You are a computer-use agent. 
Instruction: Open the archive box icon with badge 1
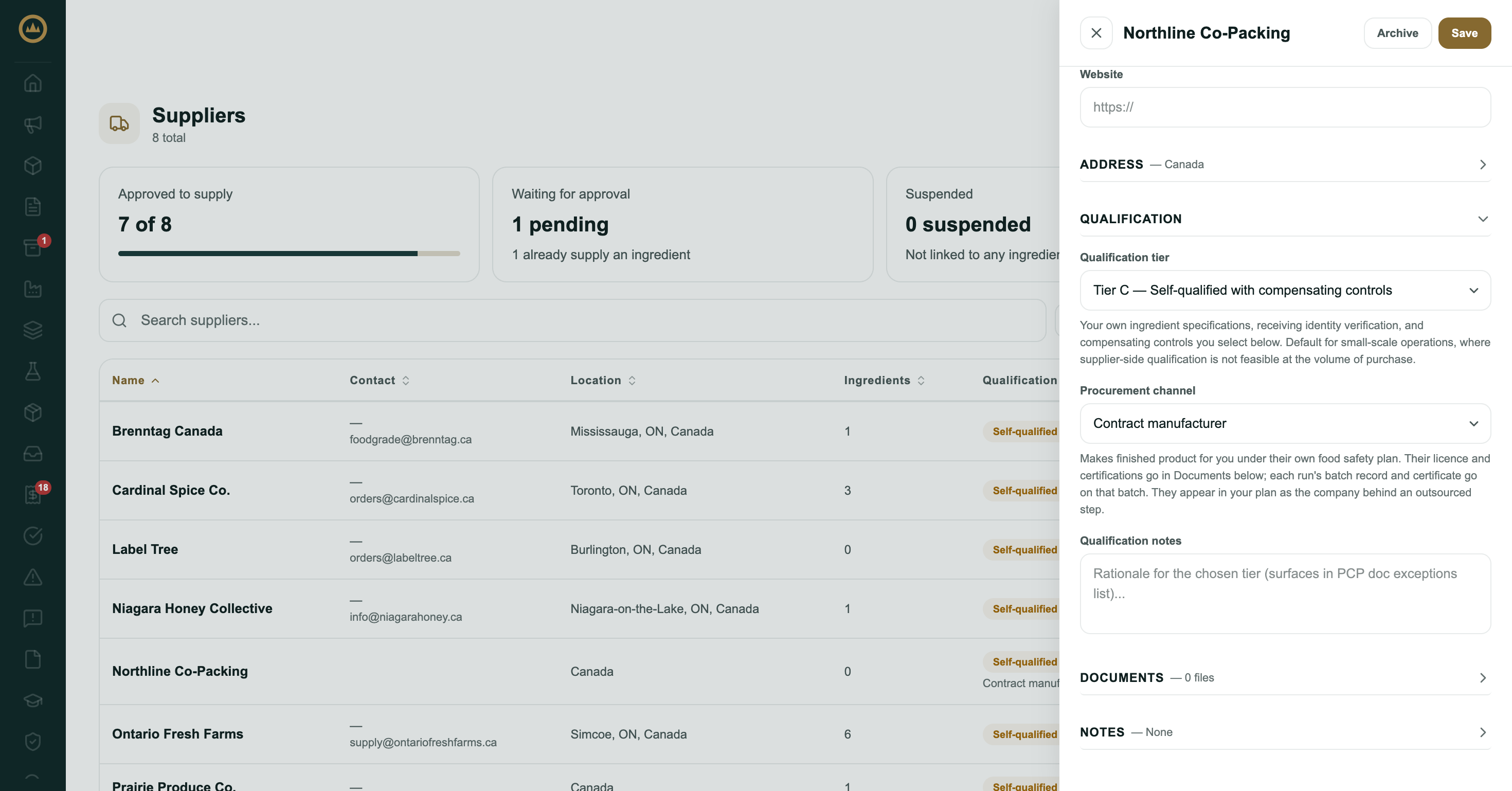pos(33,247)
